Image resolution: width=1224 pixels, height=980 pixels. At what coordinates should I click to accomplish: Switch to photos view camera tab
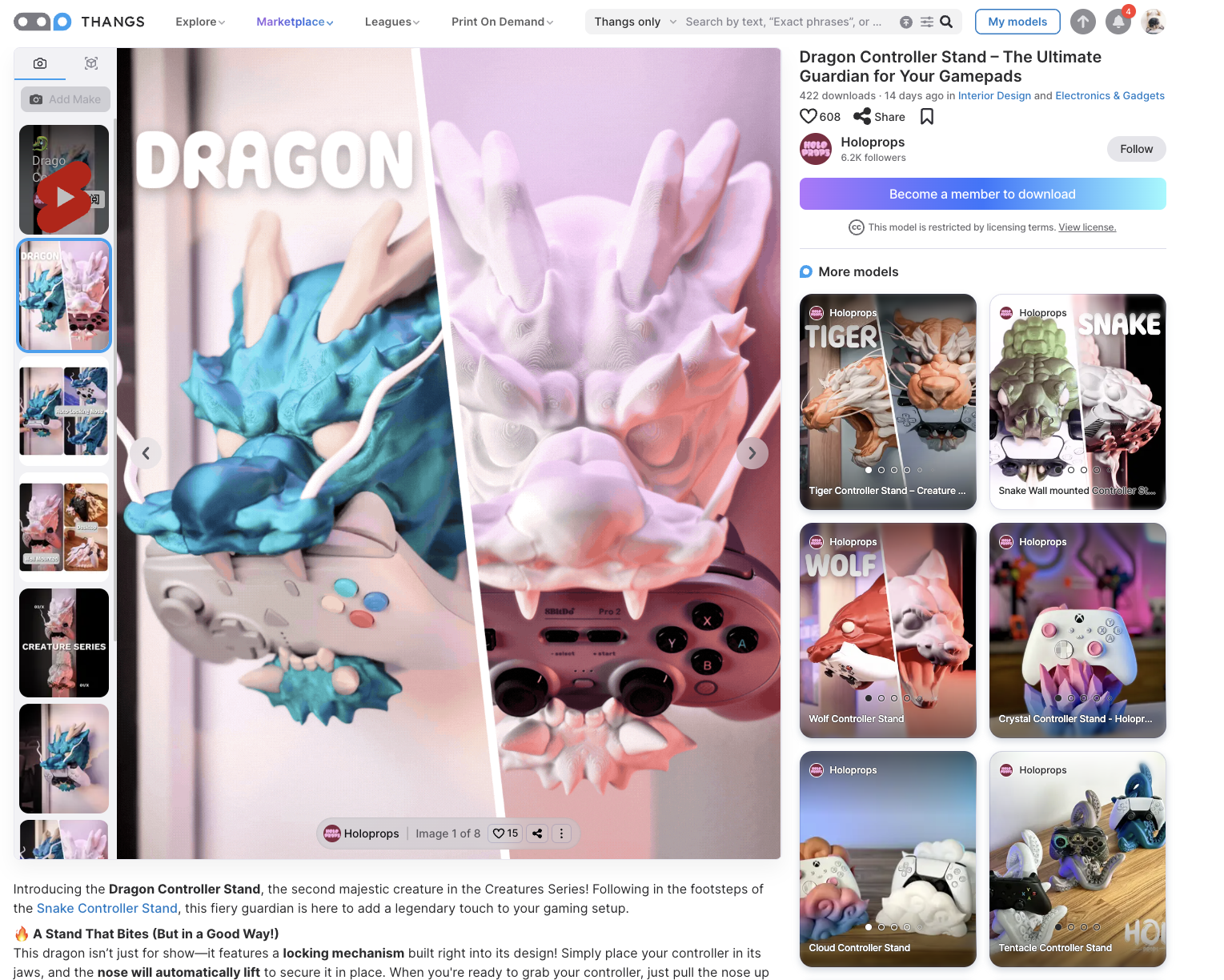pyautogui.click(x=40, y=63)
